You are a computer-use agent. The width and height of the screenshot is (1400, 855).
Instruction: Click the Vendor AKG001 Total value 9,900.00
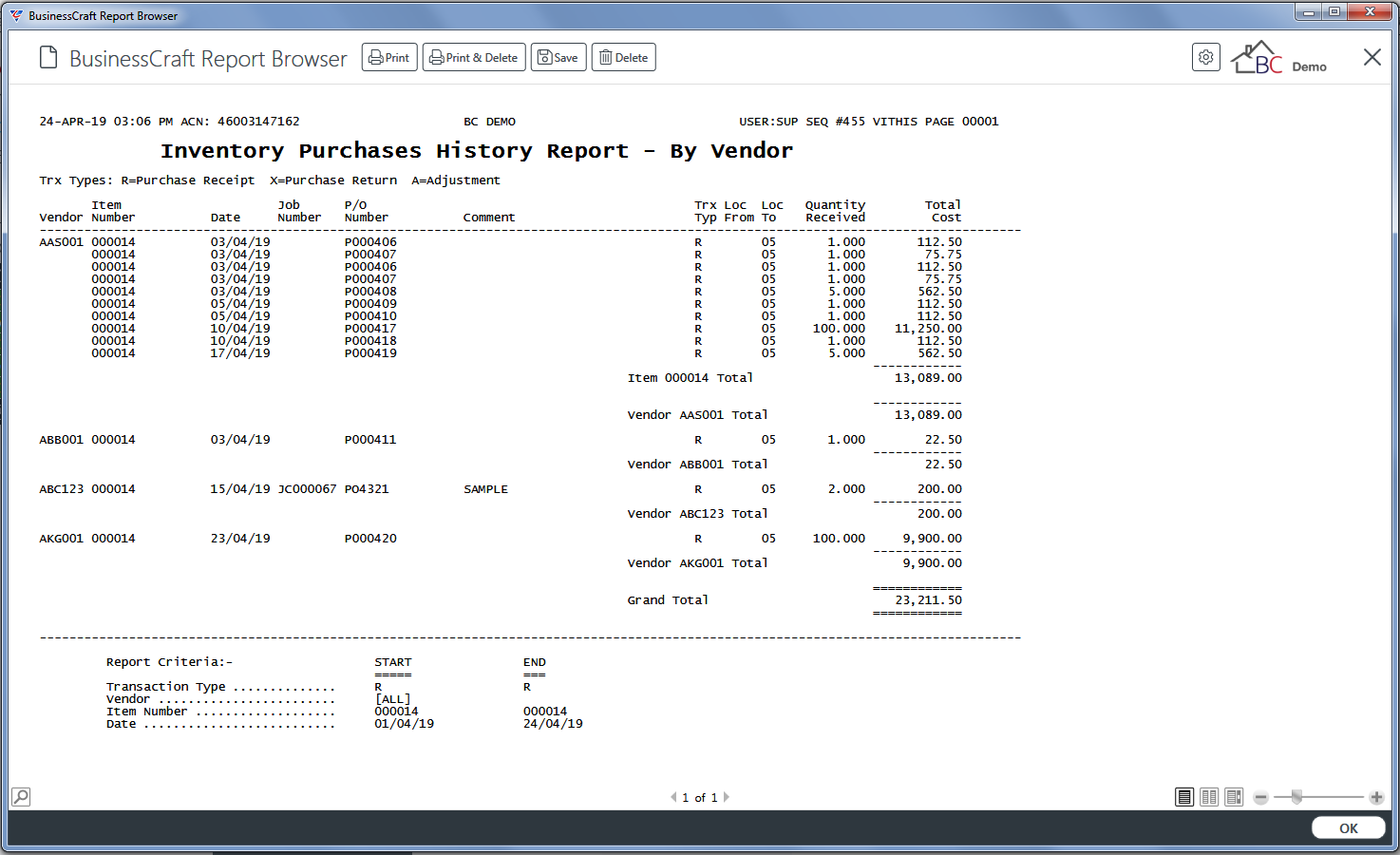pos(932,563)
